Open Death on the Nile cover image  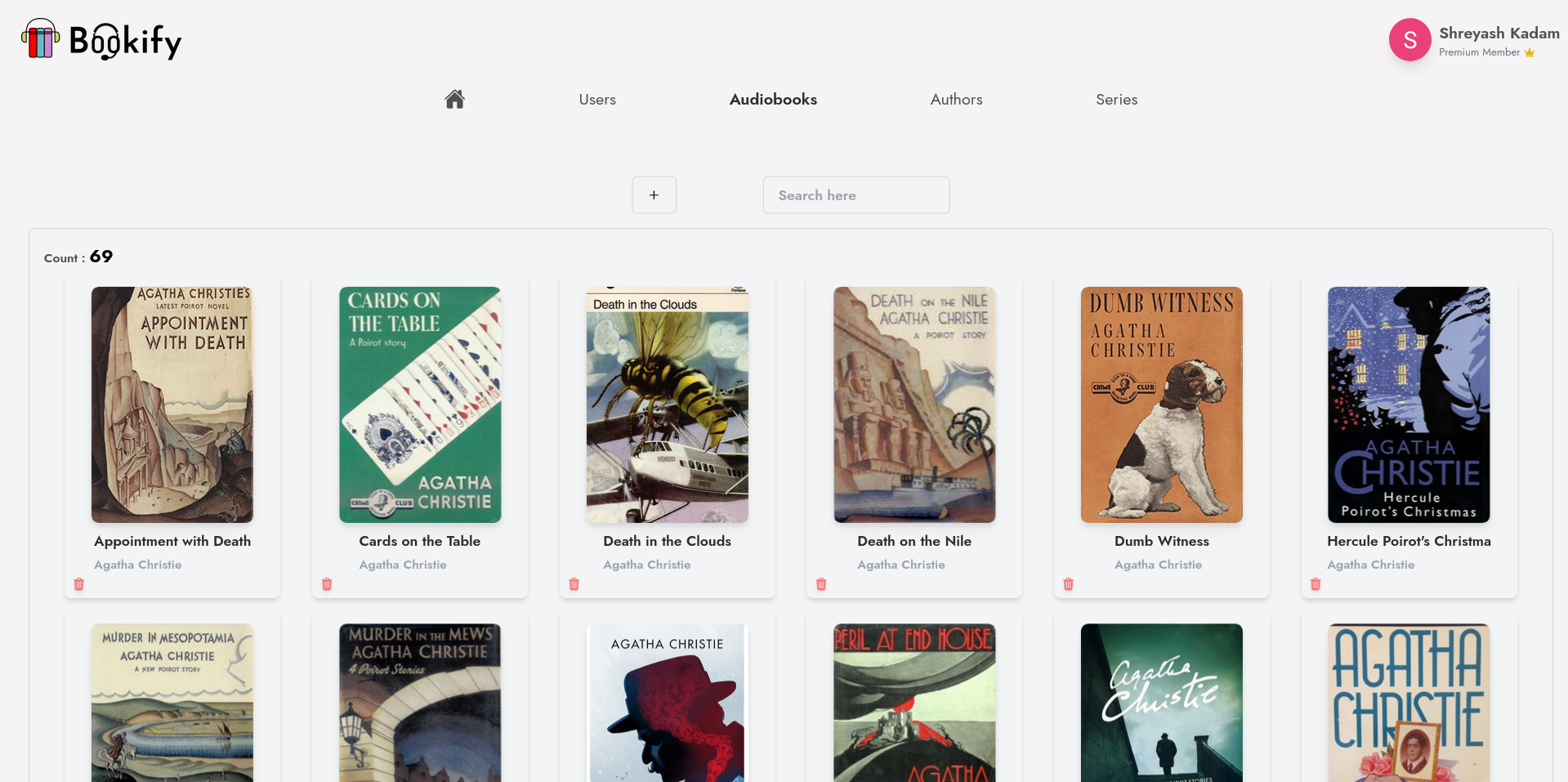coord(914,404)
